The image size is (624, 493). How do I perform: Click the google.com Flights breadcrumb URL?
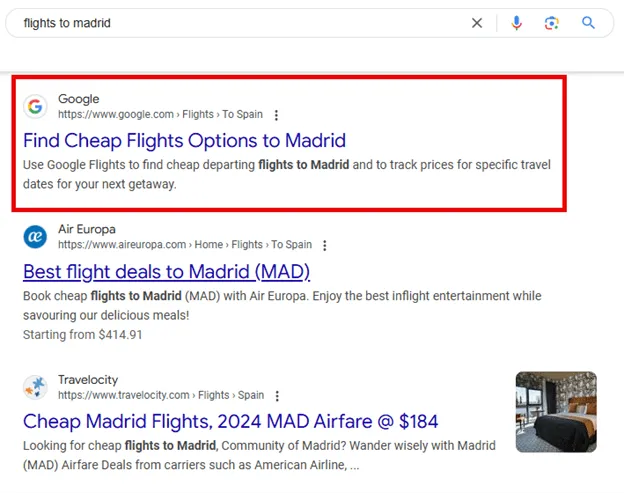click(x=160, y=115)
